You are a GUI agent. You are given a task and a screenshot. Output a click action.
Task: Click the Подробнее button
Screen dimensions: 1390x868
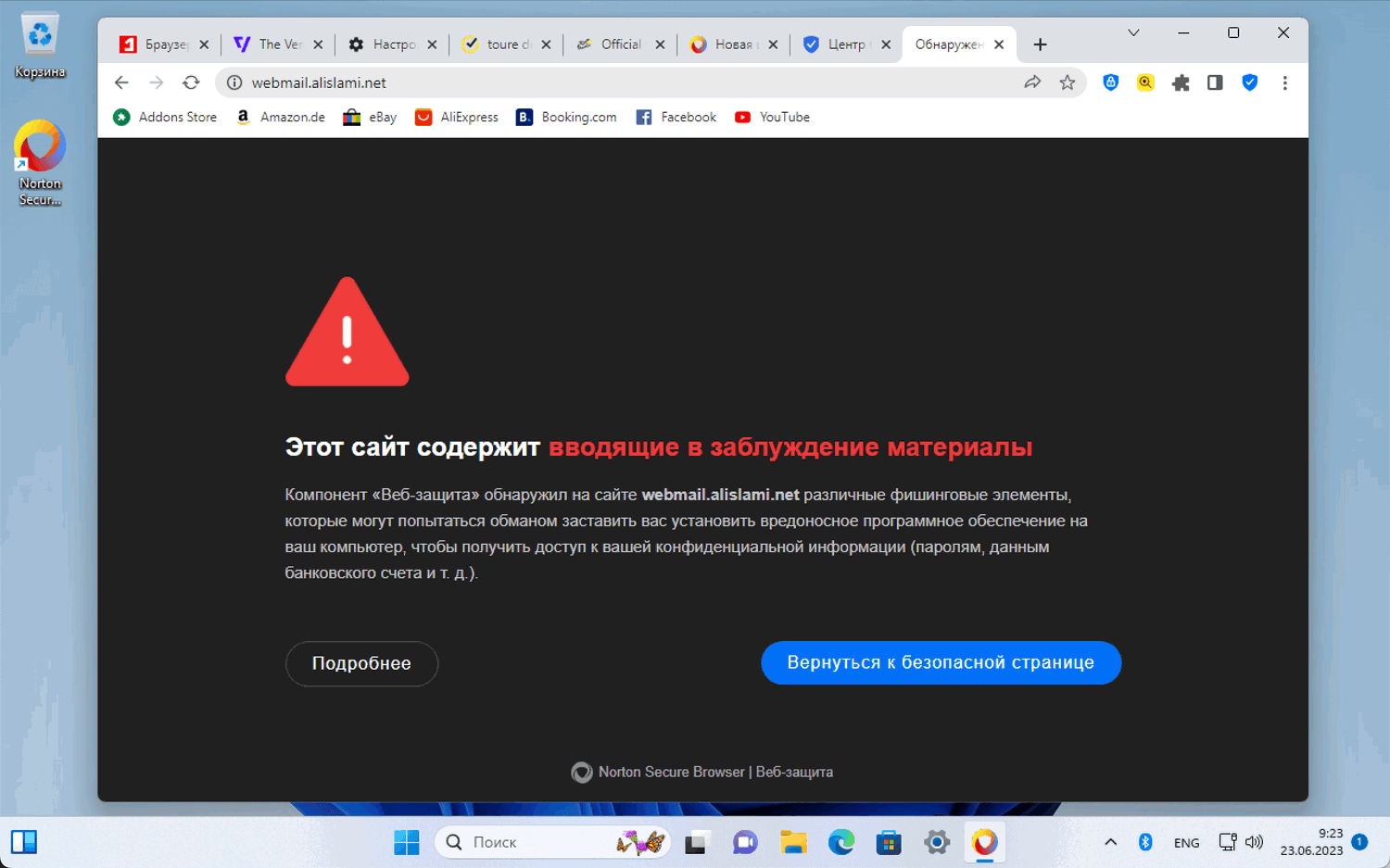click(x=361, y=663)
